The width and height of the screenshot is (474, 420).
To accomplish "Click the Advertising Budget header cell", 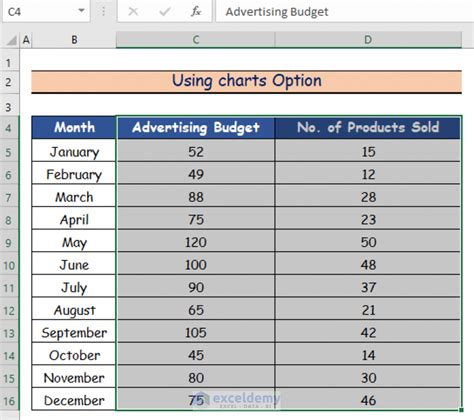I will tap(196, 127).
